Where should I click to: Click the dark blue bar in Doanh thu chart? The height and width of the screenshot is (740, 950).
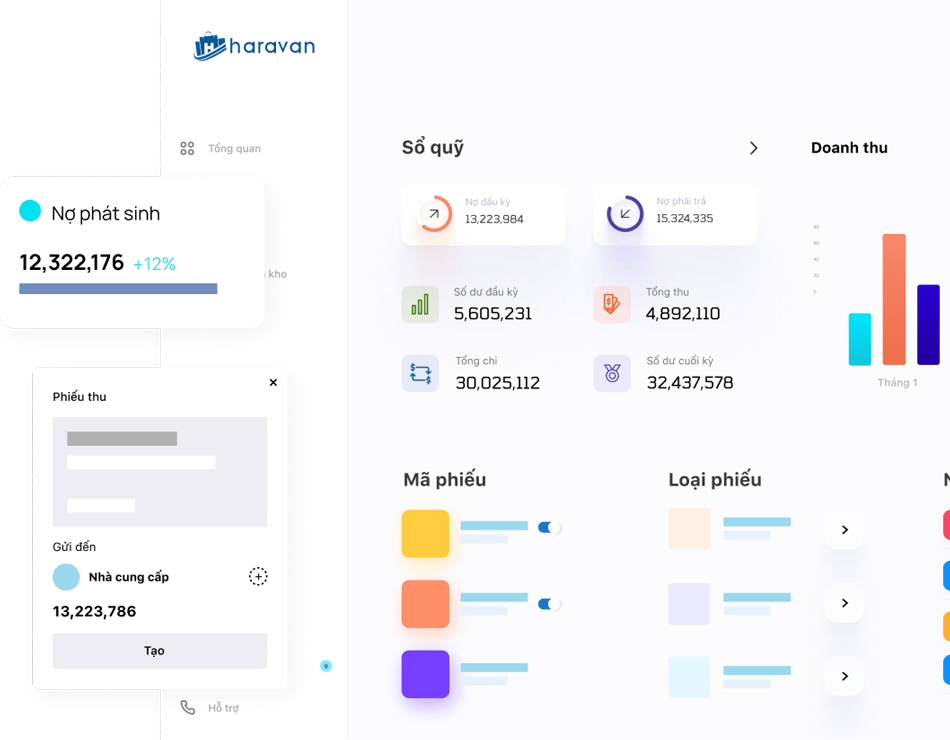pos(928,325)
